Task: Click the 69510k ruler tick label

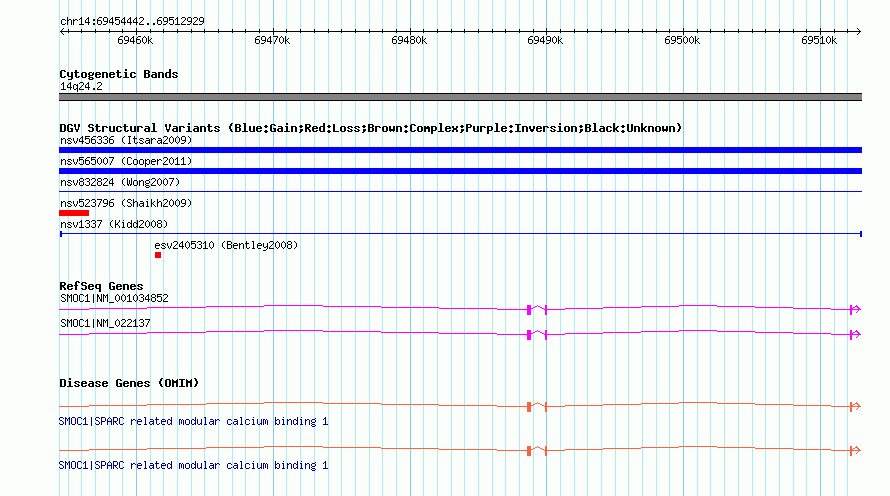Action: coord(818,40)
